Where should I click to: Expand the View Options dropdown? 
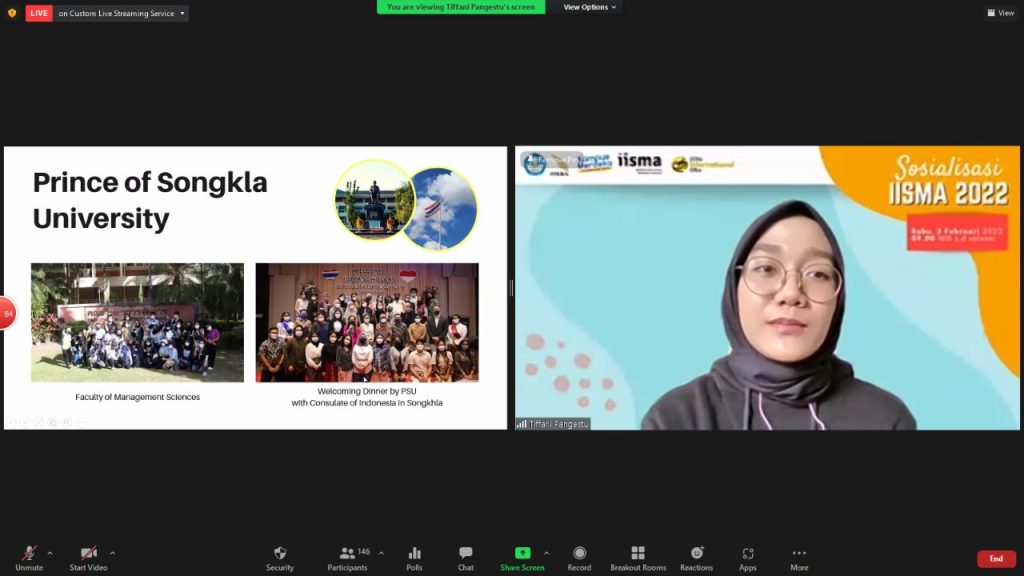click(589, 7)
